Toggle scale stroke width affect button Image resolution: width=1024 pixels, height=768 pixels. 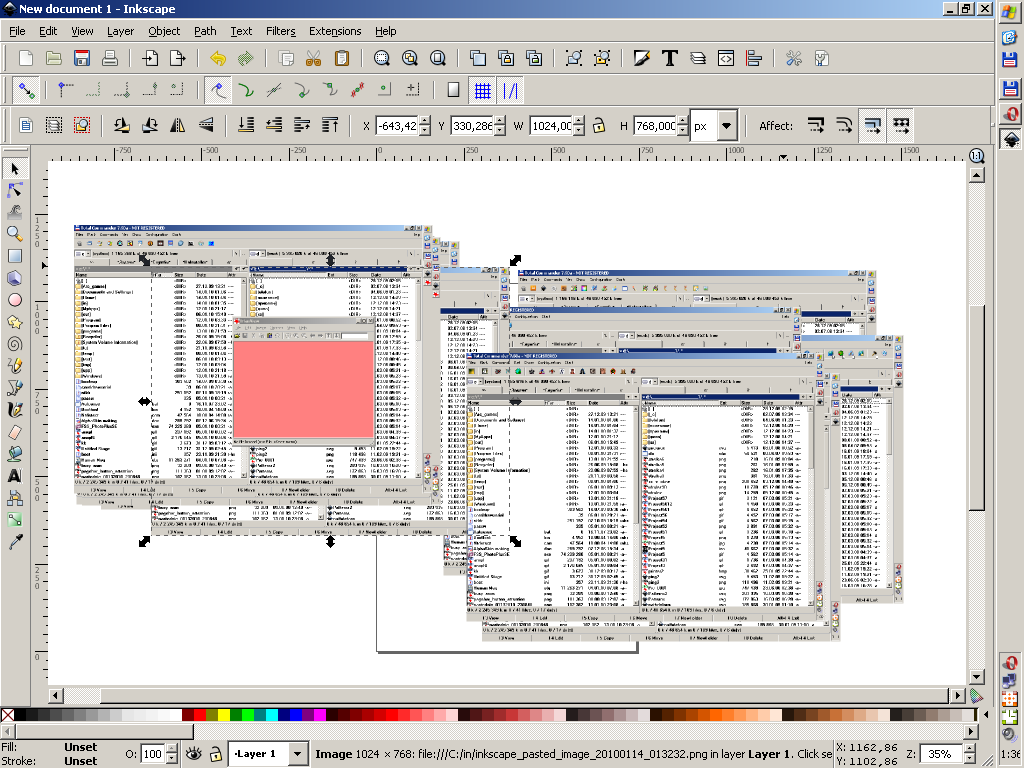(x=816, y=125)
